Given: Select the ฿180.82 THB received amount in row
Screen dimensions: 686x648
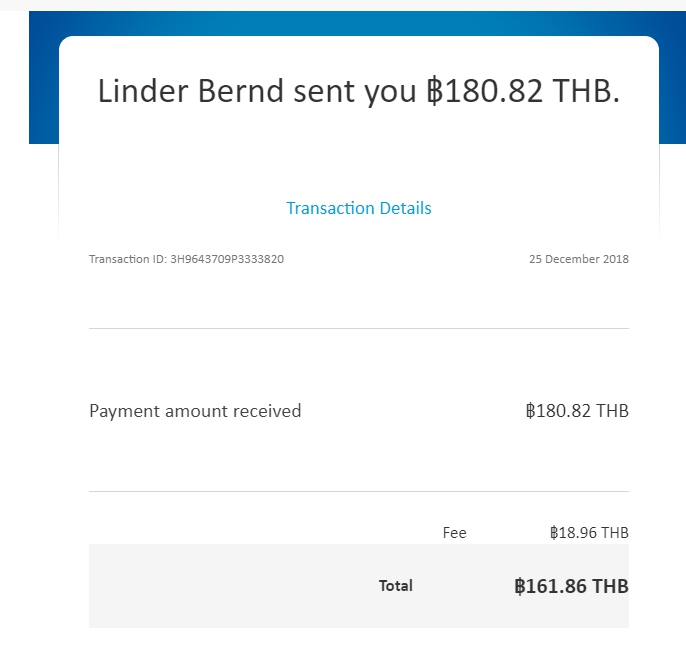Looking at the screenshot, I should [576, 411].
